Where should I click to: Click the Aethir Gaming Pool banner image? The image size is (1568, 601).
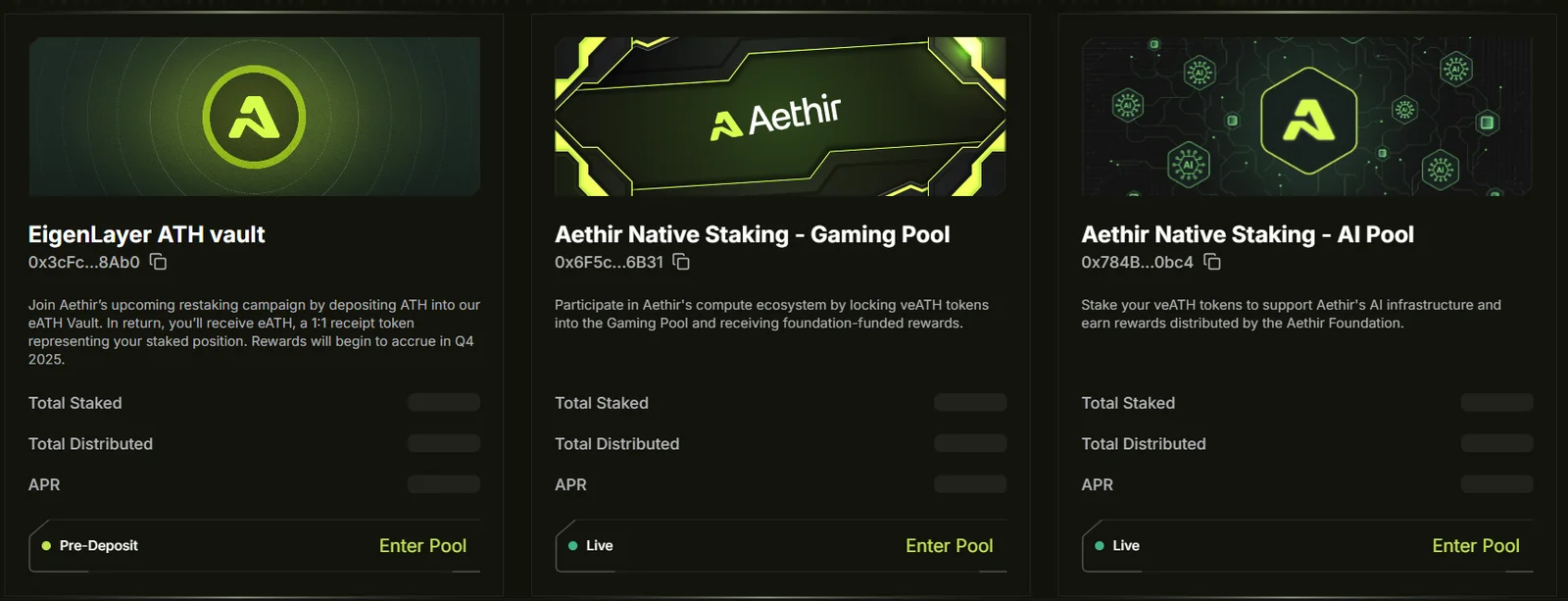pos(780,117)
